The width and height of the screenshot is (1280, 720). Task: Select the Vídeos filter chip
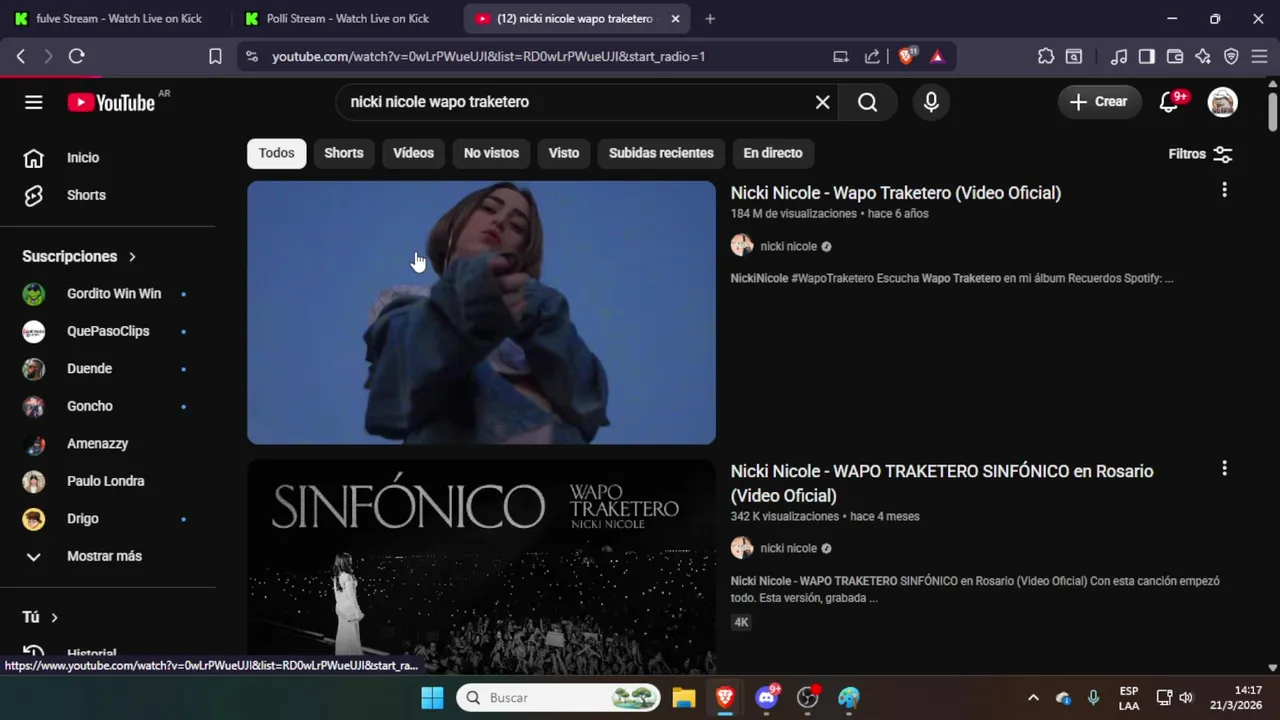[x=413, y=153]
